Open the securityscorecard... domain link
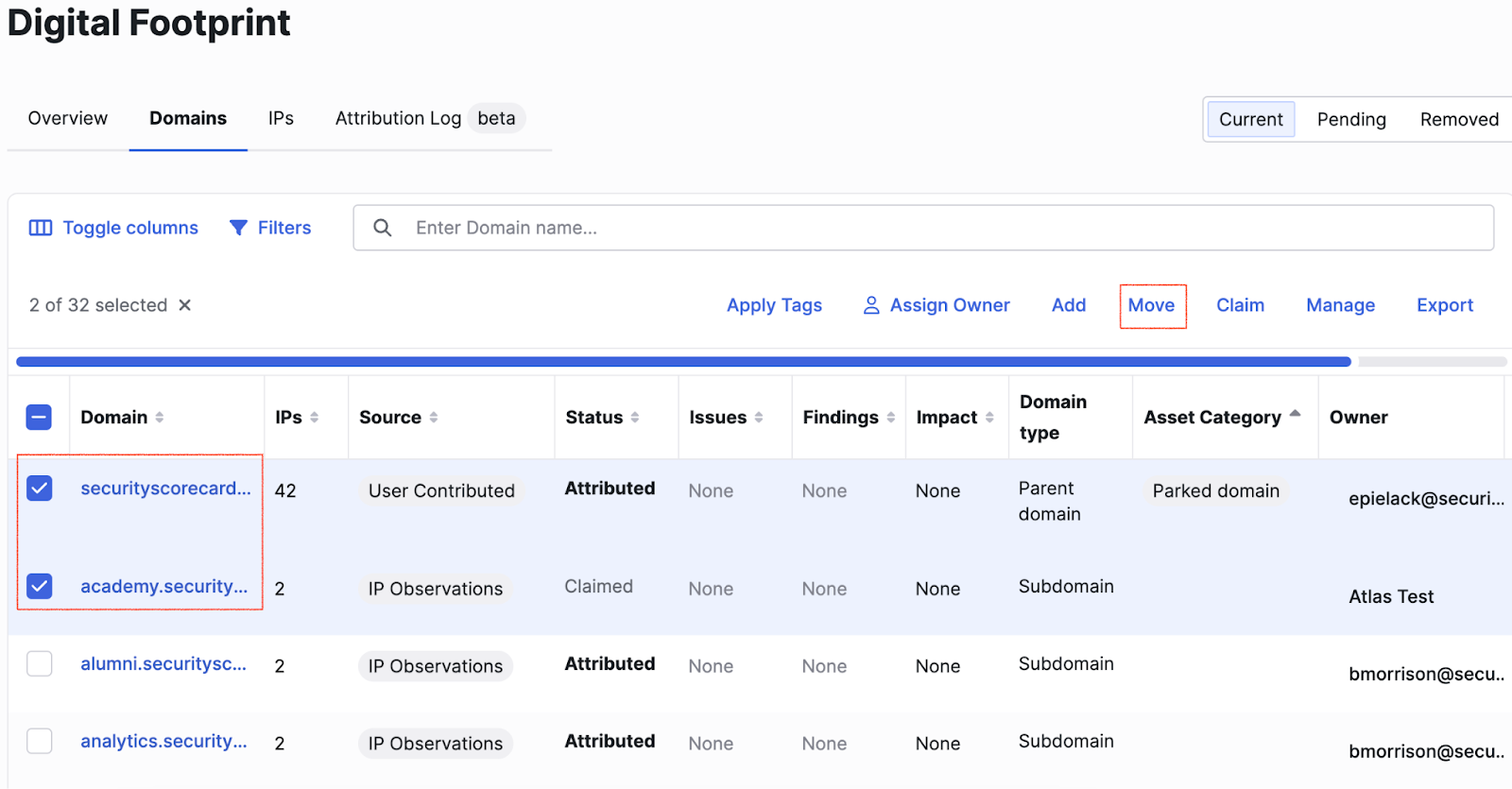The width and height of the screenshot is (1512, 789). [x=165, y=489]
